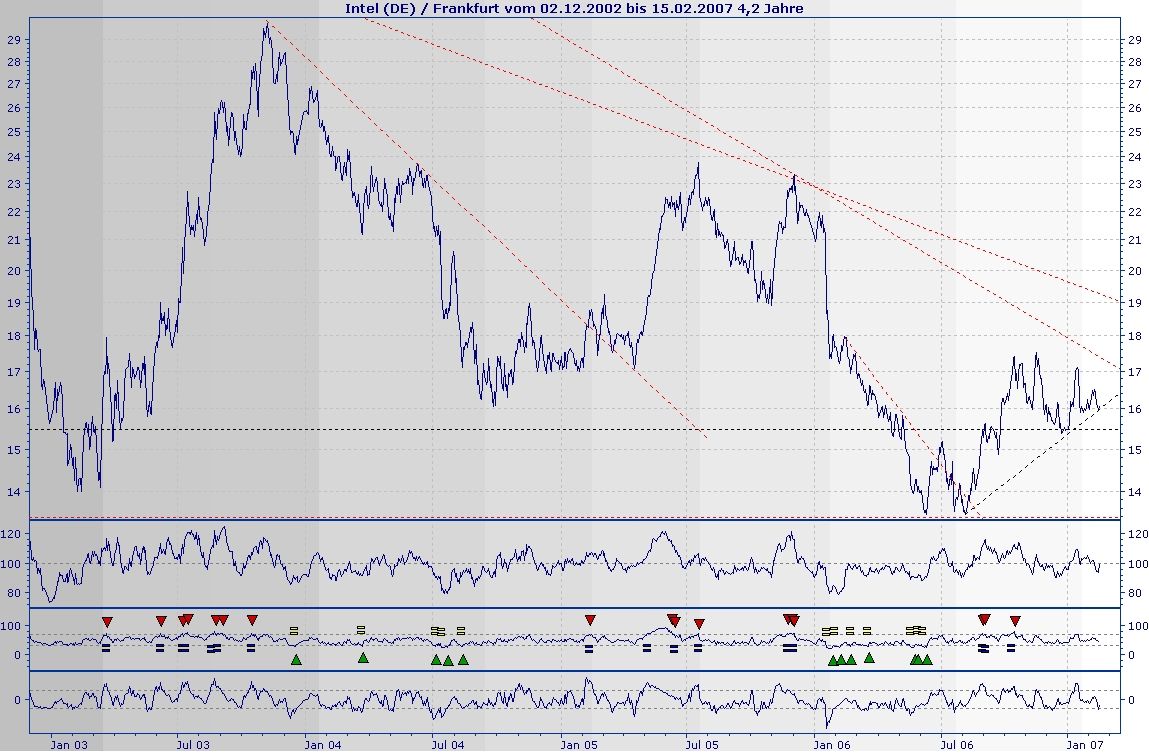Click the black dashed rising trendline from Jul 06 low
This screenshot has height=753, width=1149.
tap(1043, 453)
